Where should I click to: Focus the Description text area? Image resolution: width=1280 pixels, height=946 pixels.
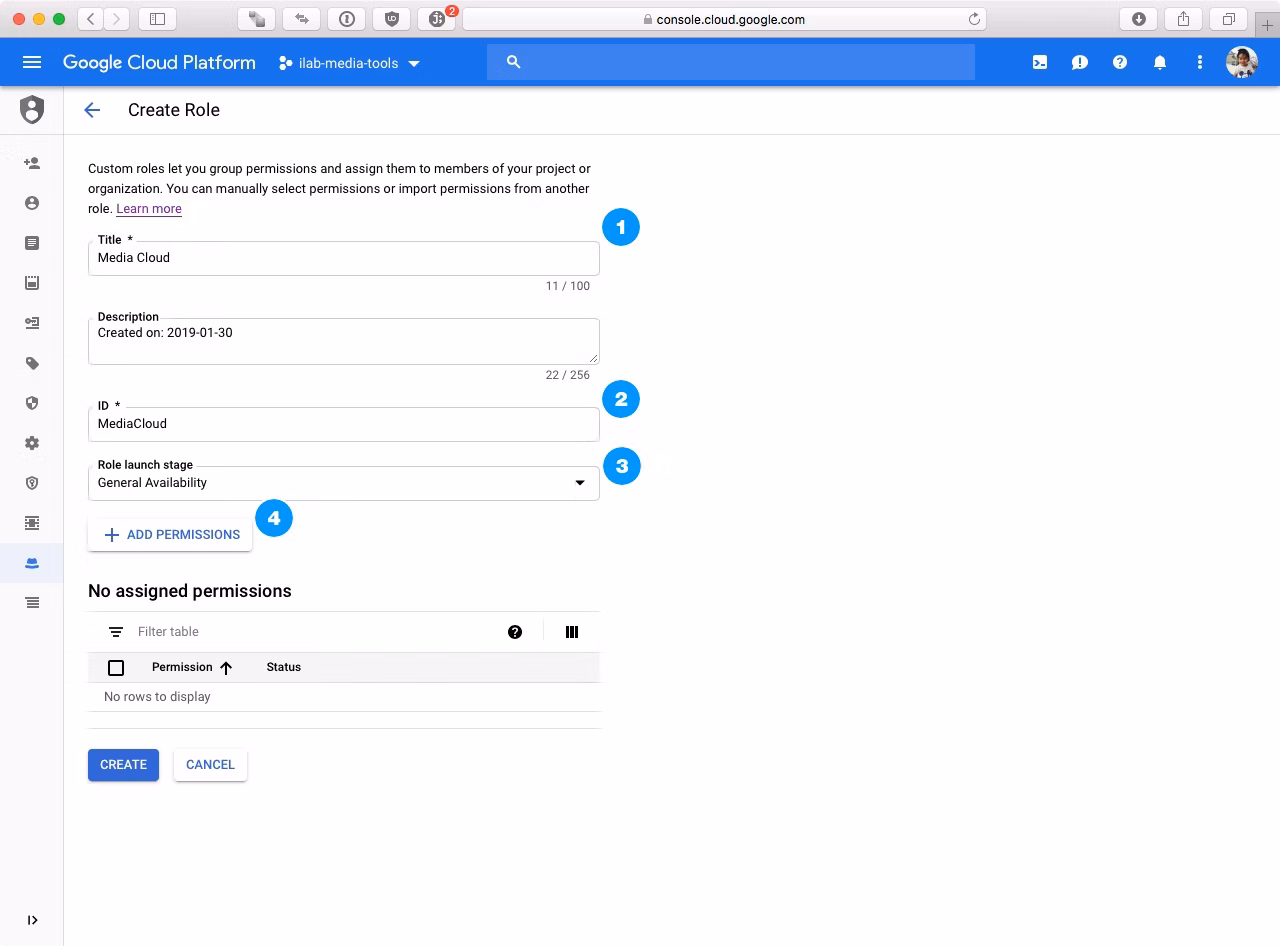coord(344,341)
